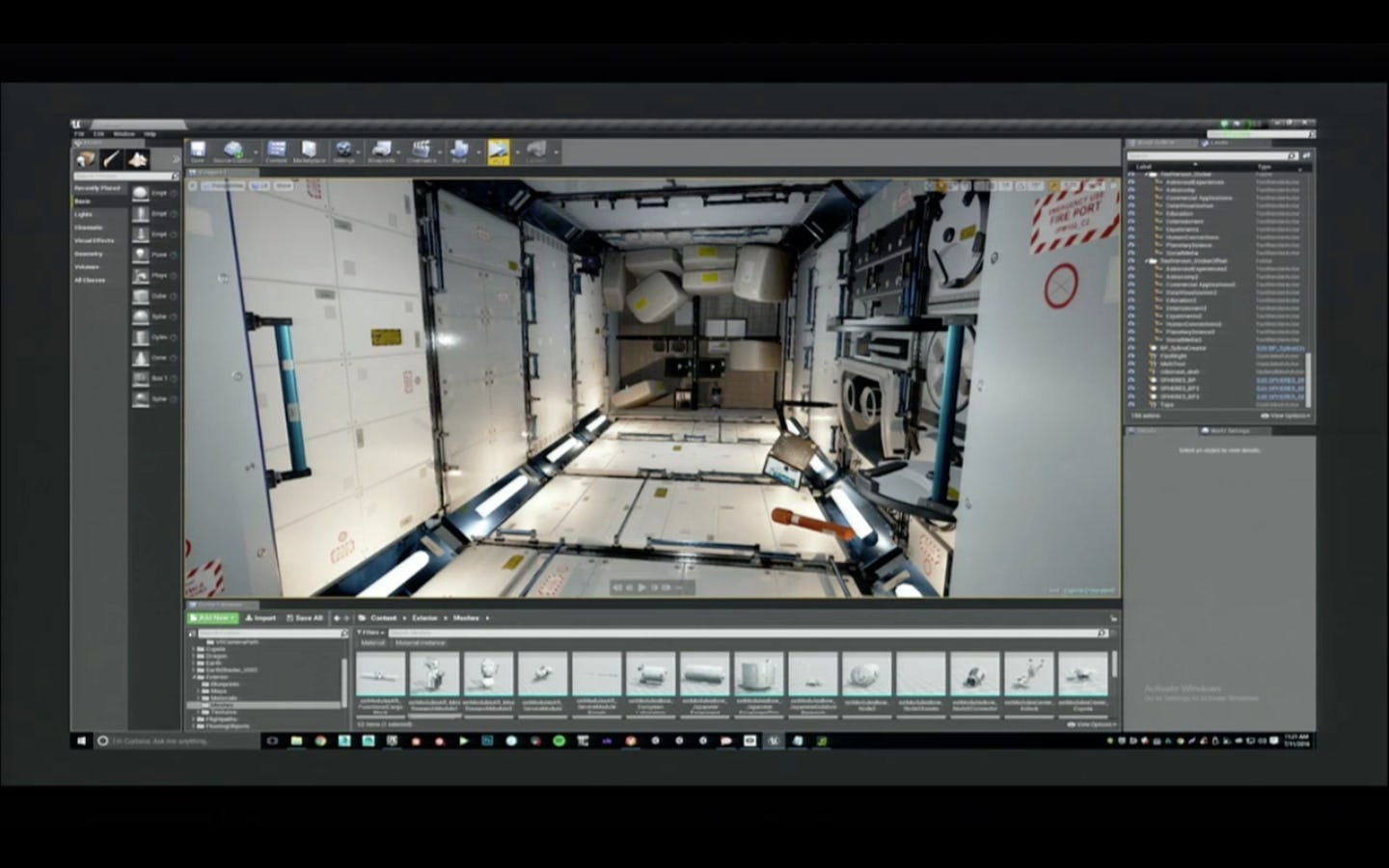Switch to the Lights category in Modes panel
This screenshot has width=1389, height=868.
point(83,213)
